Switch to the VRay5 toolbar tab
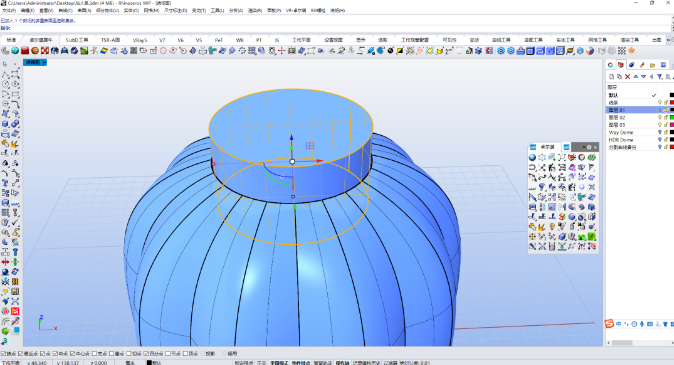The image size is (674, 365). [x=140, y=40]
